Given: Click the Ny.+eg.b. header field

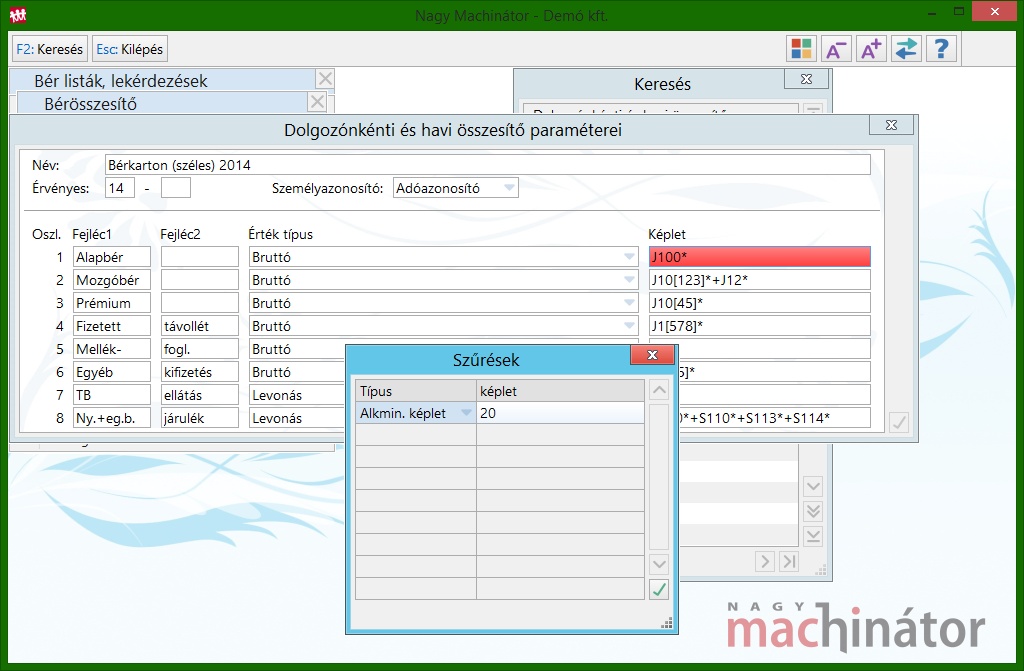Looking at the screenshot, I should pos(112,417).
